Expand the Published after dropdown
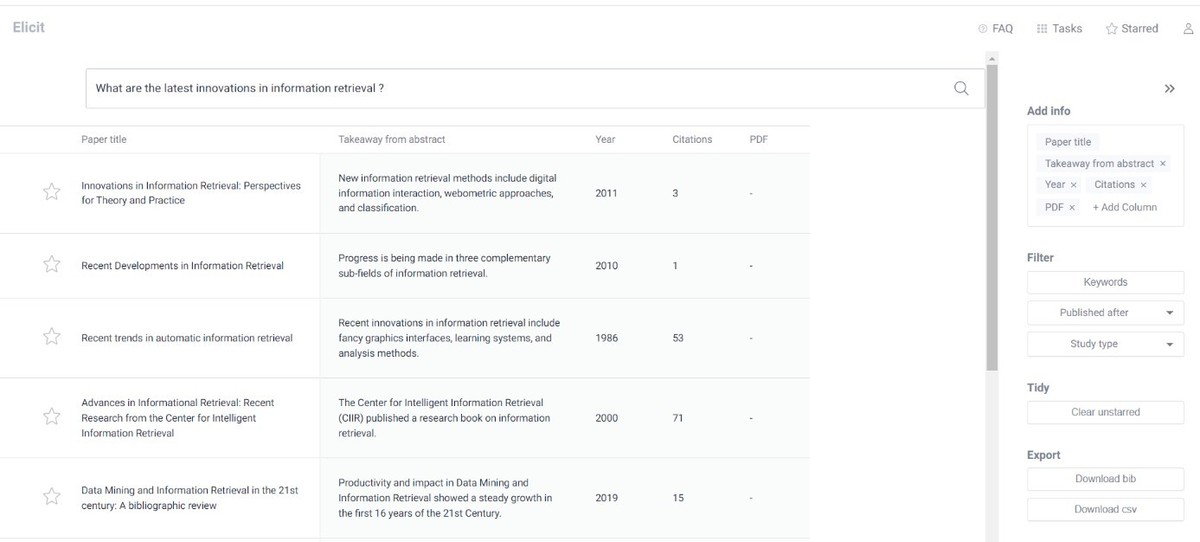Viewport: 1200px width, 542px height. [1105, 313]
